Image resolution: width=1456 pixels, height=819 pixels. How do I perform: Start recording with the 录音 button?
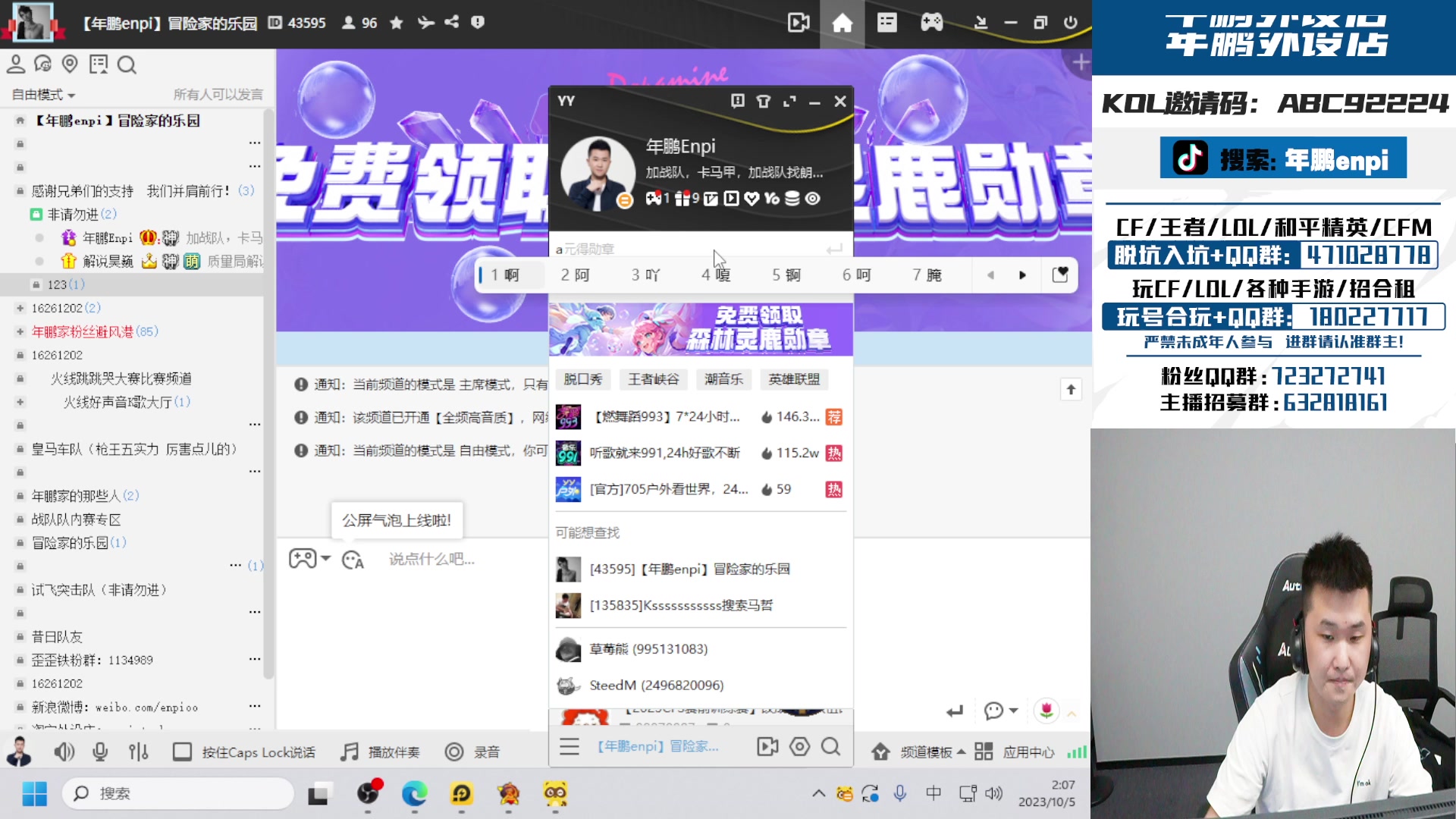coord(472,752)
